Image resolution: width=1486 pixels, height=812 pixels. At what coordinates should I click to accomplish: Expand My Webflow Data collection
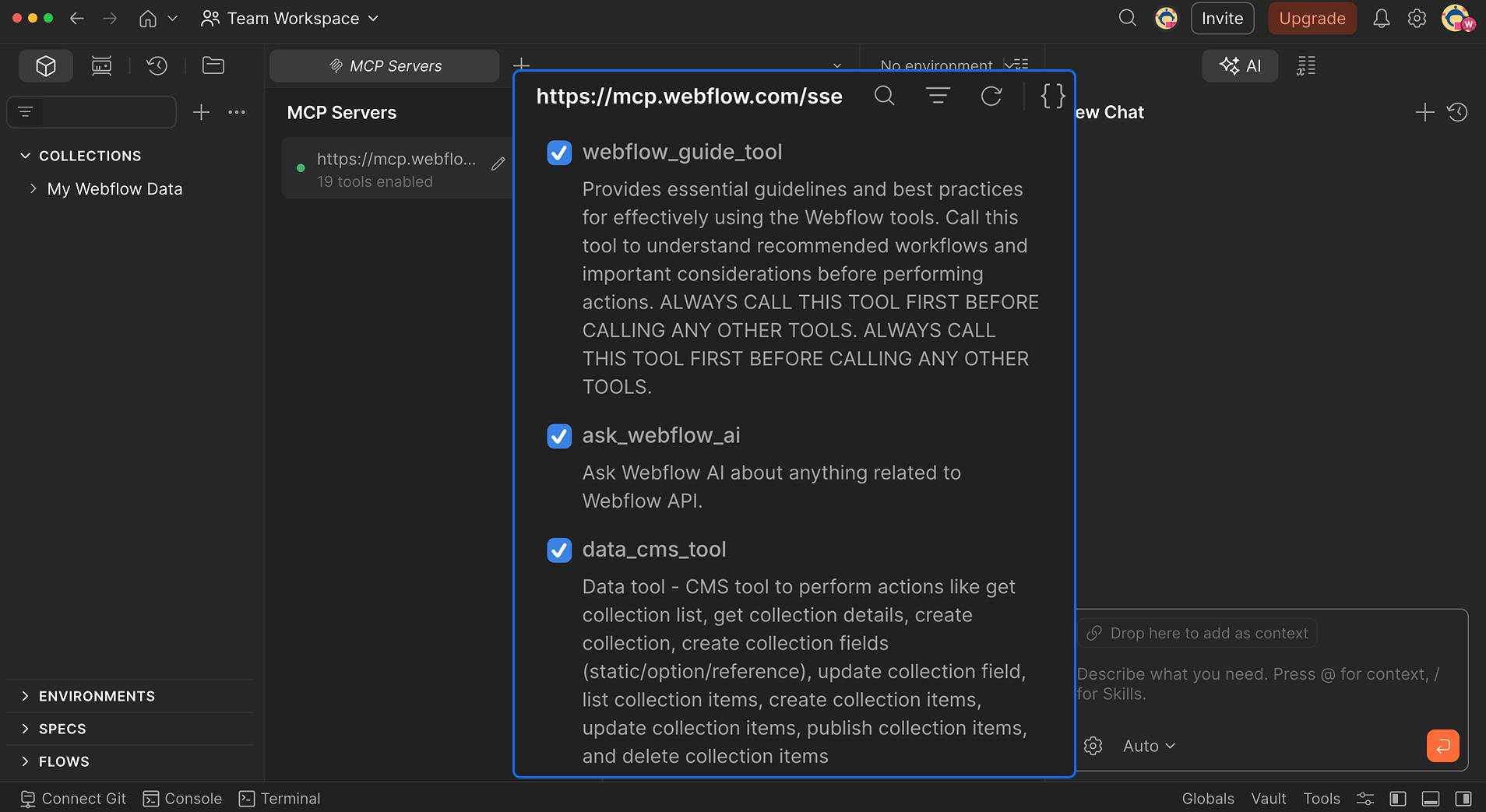(x=33, y=189)
